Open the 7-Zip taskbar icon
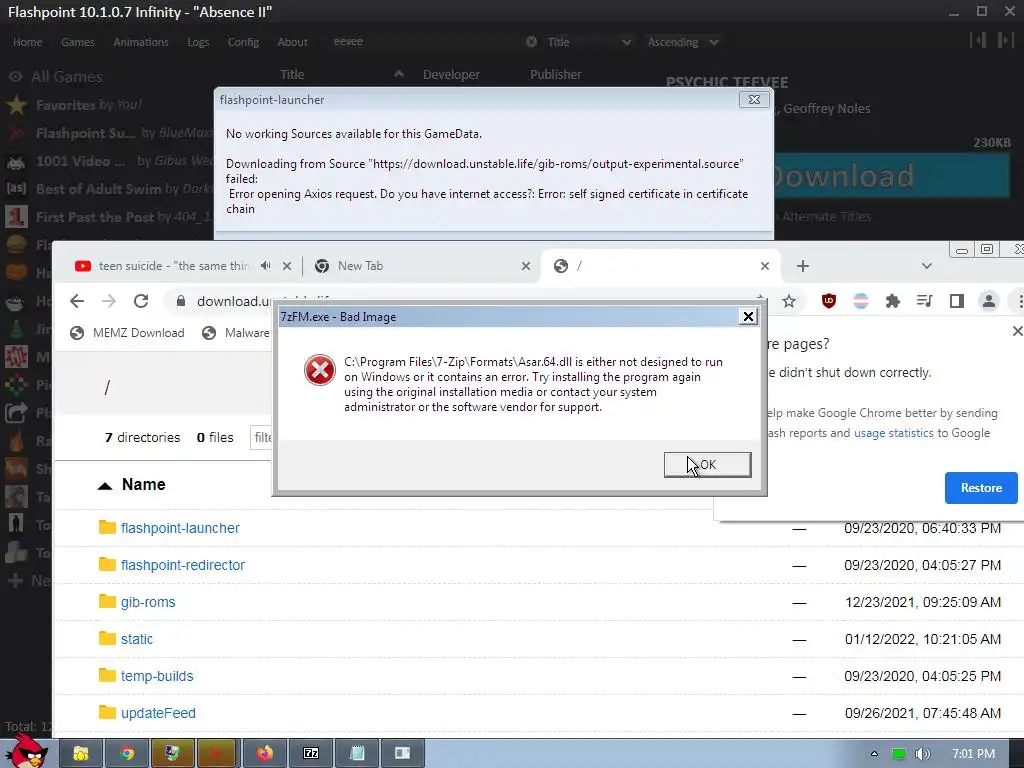 coord(311,754)
